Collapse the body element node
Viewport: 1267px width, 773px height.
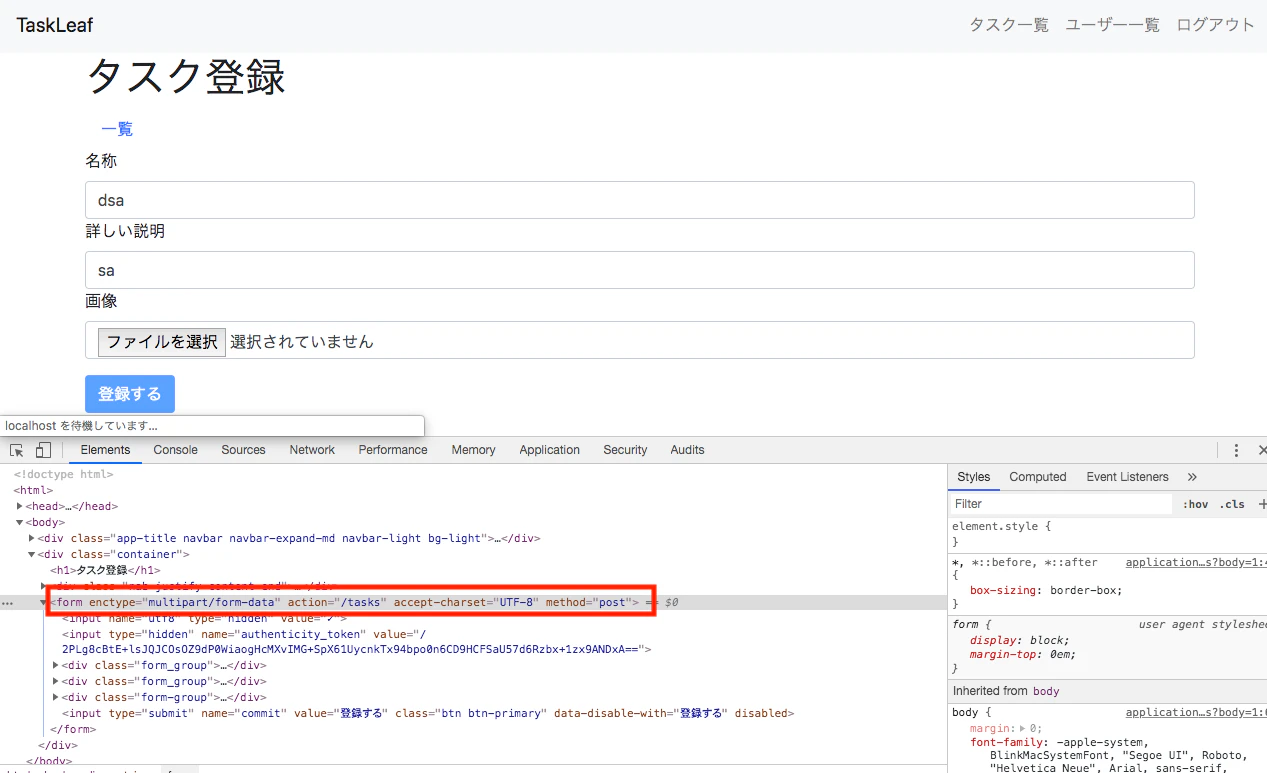click(20, 522)
